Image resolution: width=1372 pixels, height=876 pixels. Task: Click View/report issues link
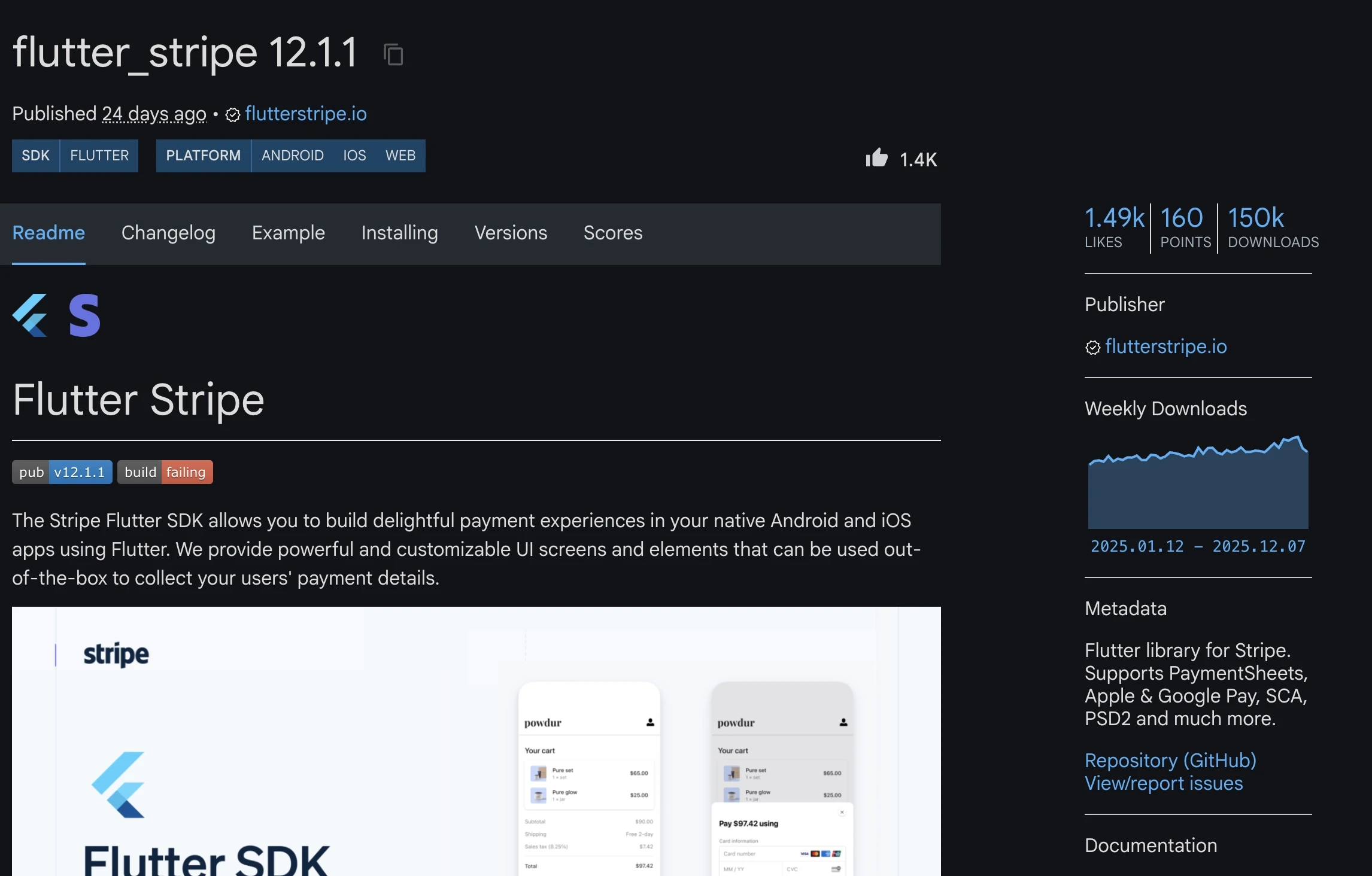pyautogui.click(x=1163, y=783)
